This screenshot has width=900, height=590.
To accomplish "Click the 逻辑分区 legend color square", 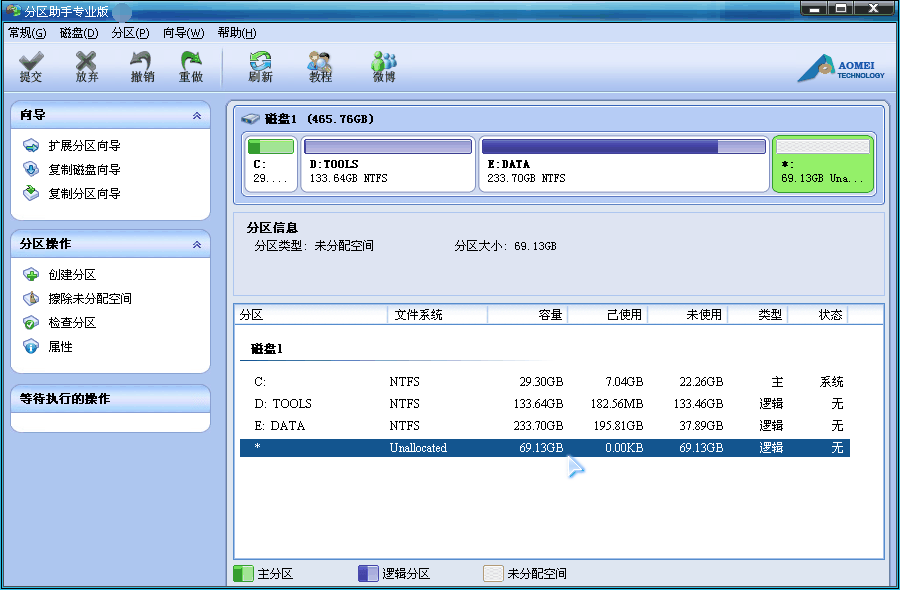I will pyautogui.click(x=368, y=573).
